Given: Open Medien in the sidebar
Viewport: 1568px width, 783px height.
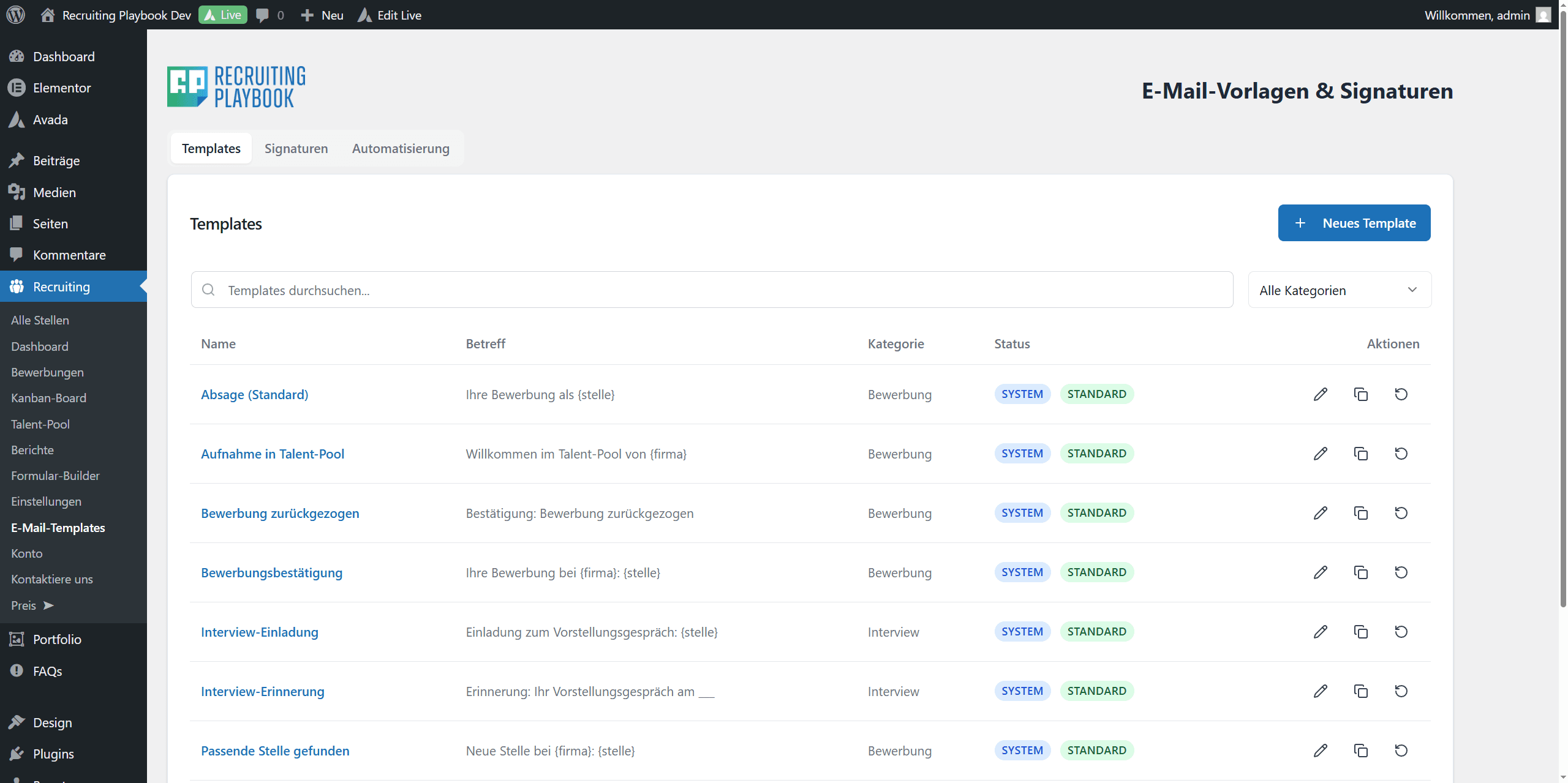Looking at the screenshot, I should tap(54, 192).
